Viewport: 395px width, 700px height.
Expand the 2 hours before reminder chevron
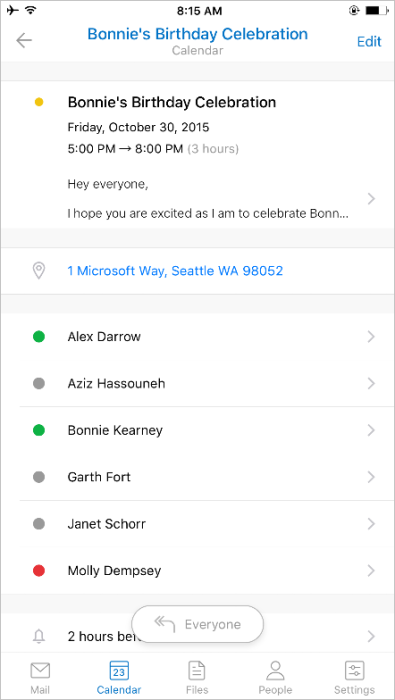point(370,636)
